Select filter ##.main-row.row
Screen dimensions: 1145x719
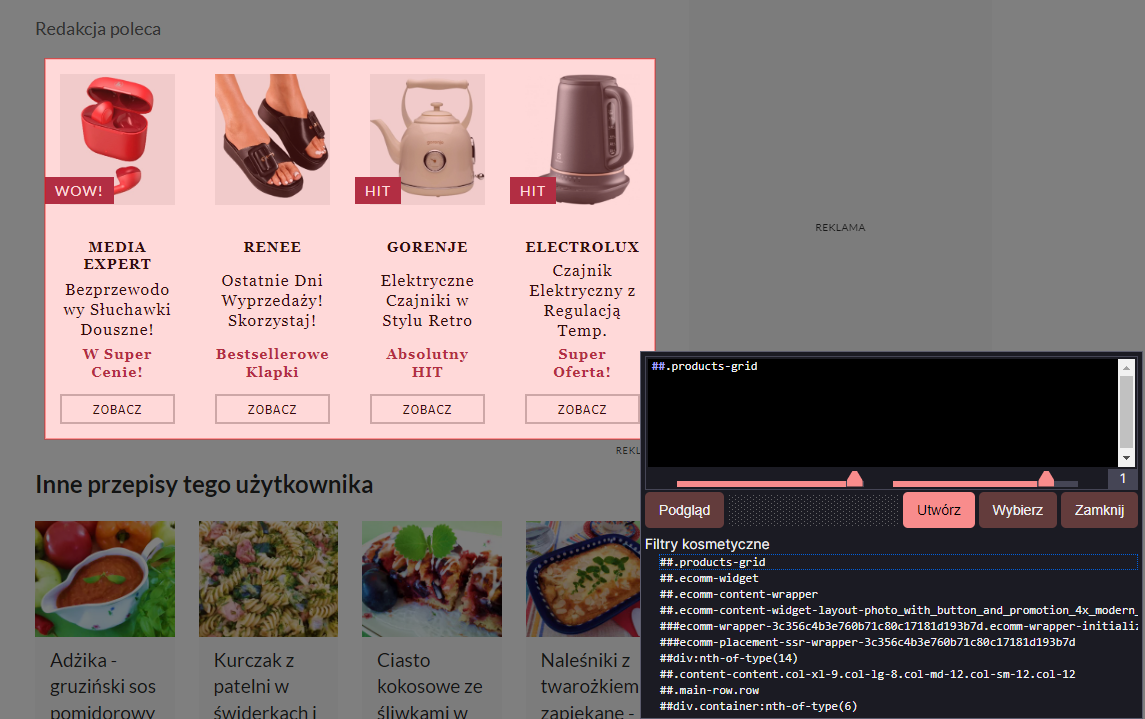tap(898, 691)
